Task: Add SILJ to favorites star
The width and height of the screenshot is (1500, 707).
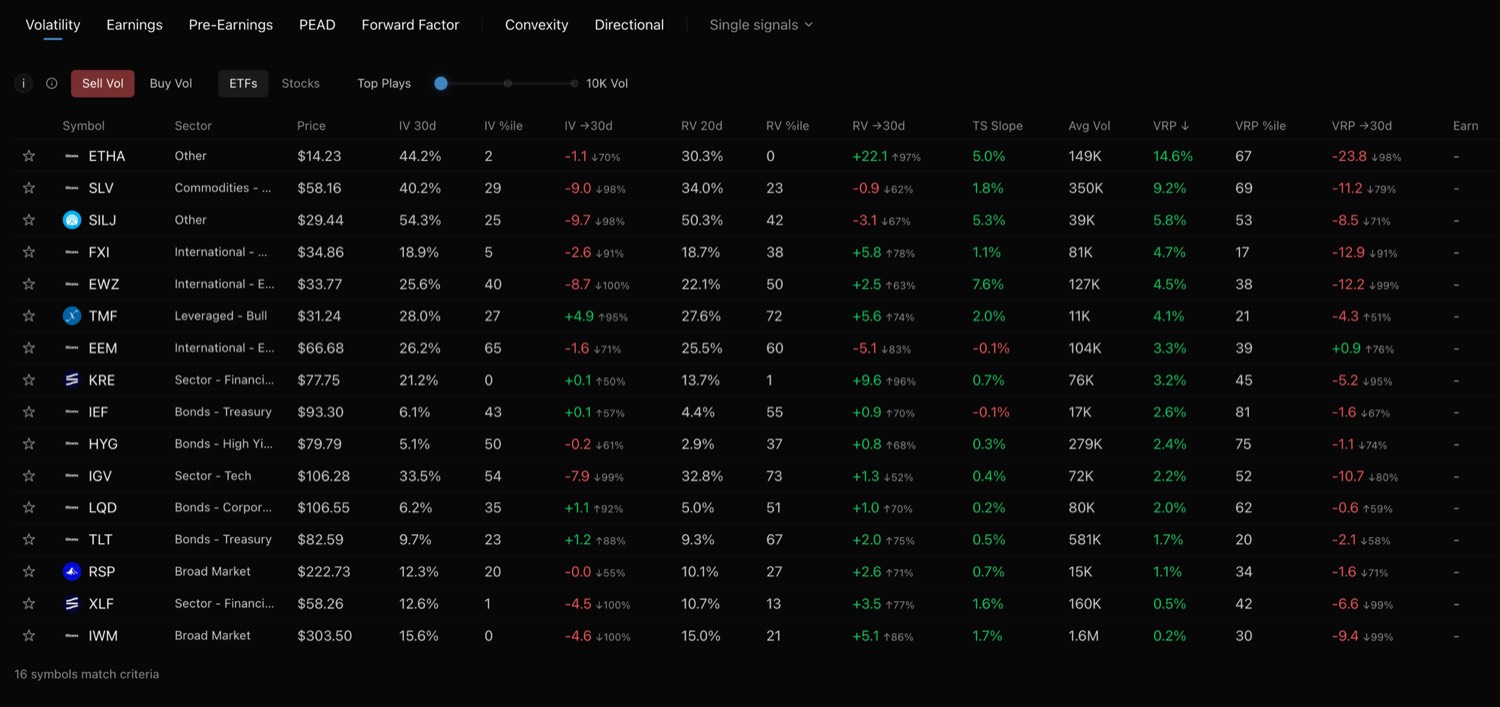Action: [x=29, y=220]
